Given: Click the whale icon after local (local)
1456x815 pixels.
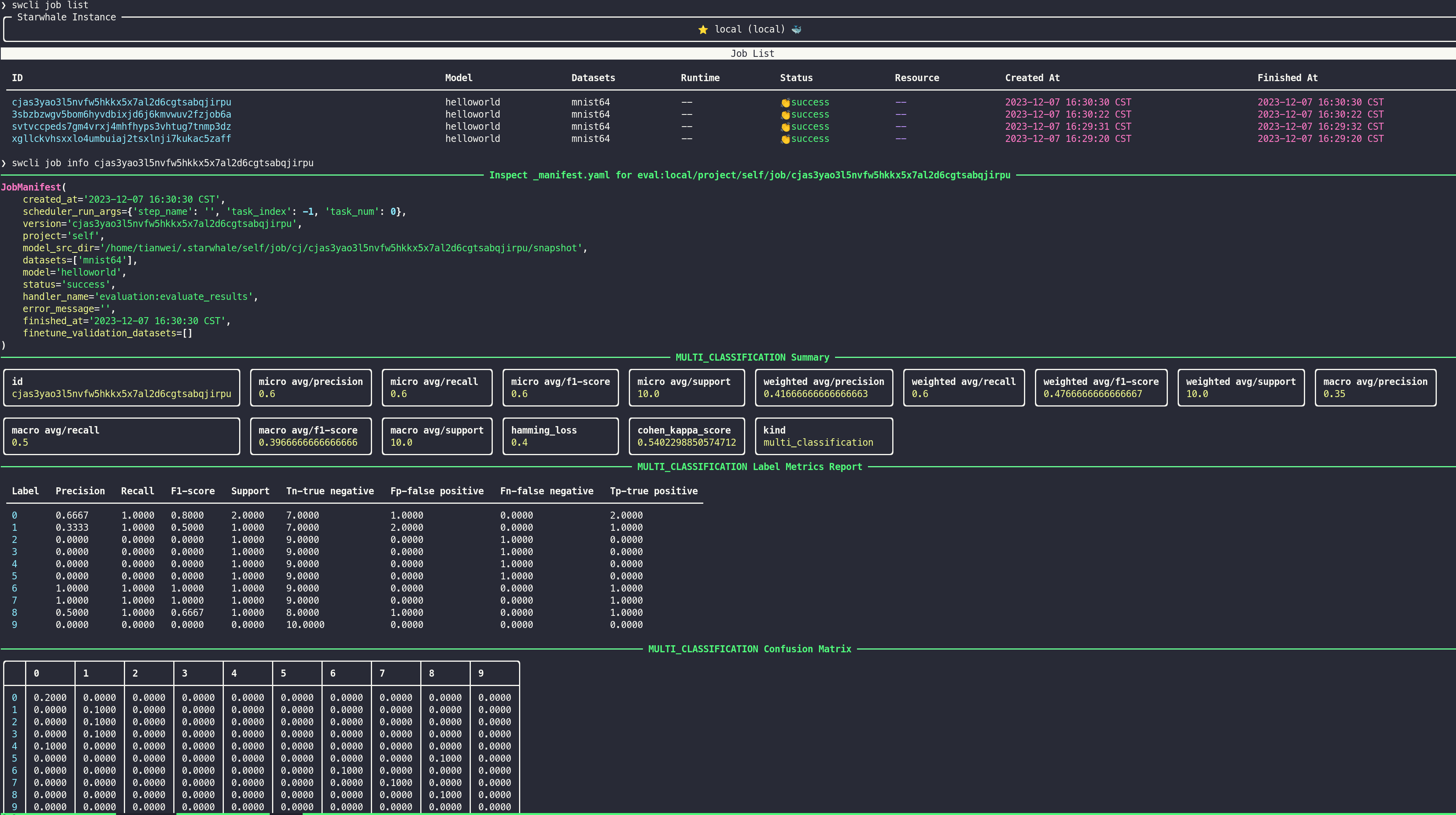Looking at the screenshot, I should (796, 29).
